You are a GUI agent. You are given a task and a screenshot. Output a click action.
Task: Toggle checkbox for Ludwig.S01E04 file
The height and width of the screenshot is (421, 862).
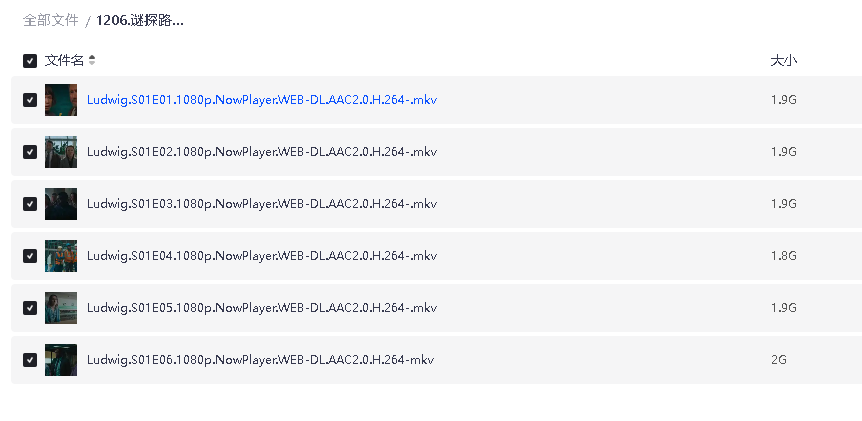30,256
